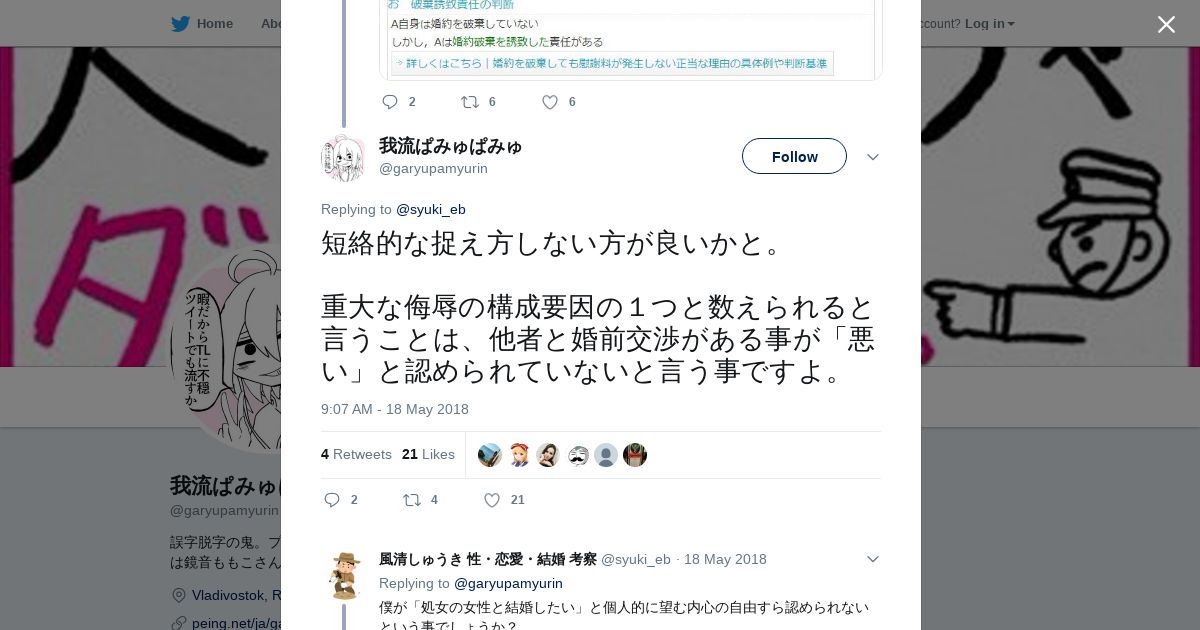The image size is (1200, 630).
Task: Open the @syuki_eb link in Replying to
Action: [431, 209]
